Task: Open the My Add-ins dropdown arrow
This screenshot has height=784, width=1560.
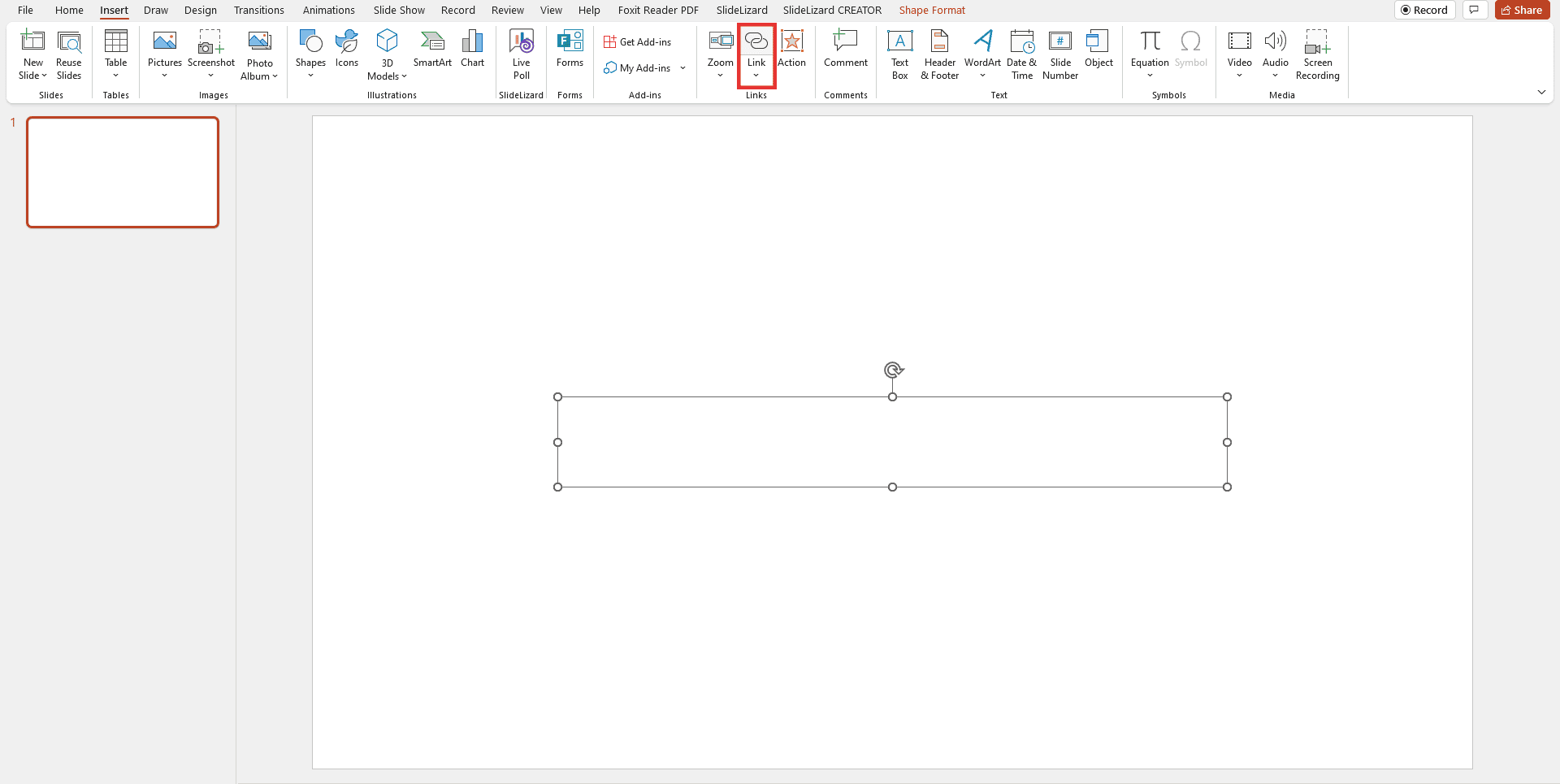Action: click(683, 68)
